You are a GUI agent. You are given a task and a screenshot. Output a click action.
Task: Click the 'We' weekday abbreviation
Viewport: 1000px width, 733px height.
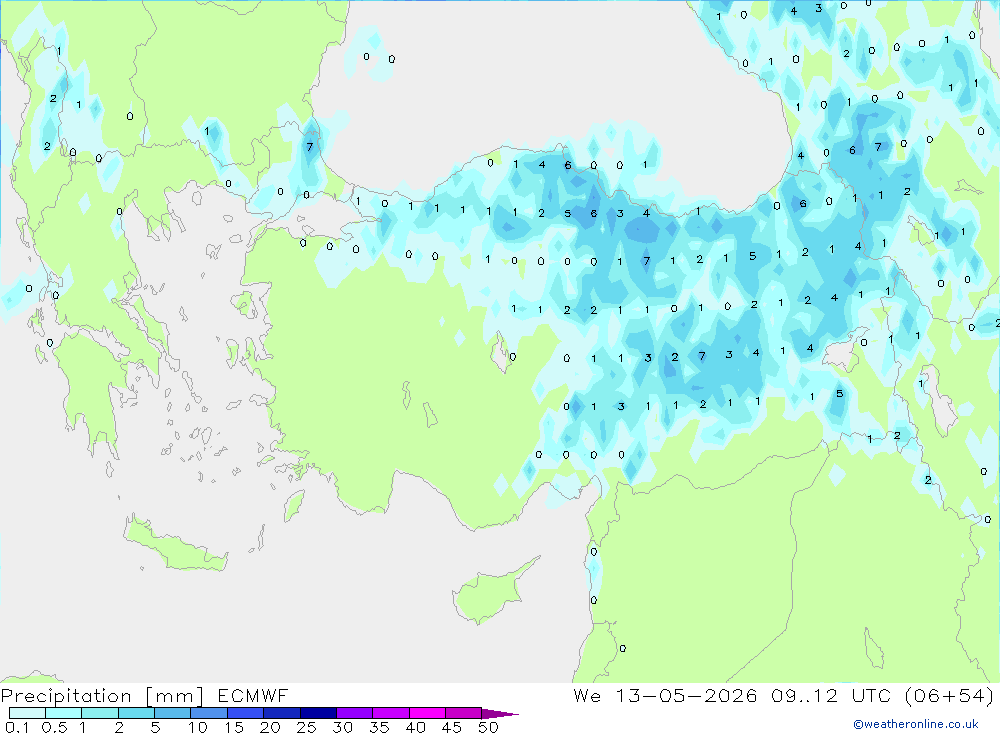(587, 695)
